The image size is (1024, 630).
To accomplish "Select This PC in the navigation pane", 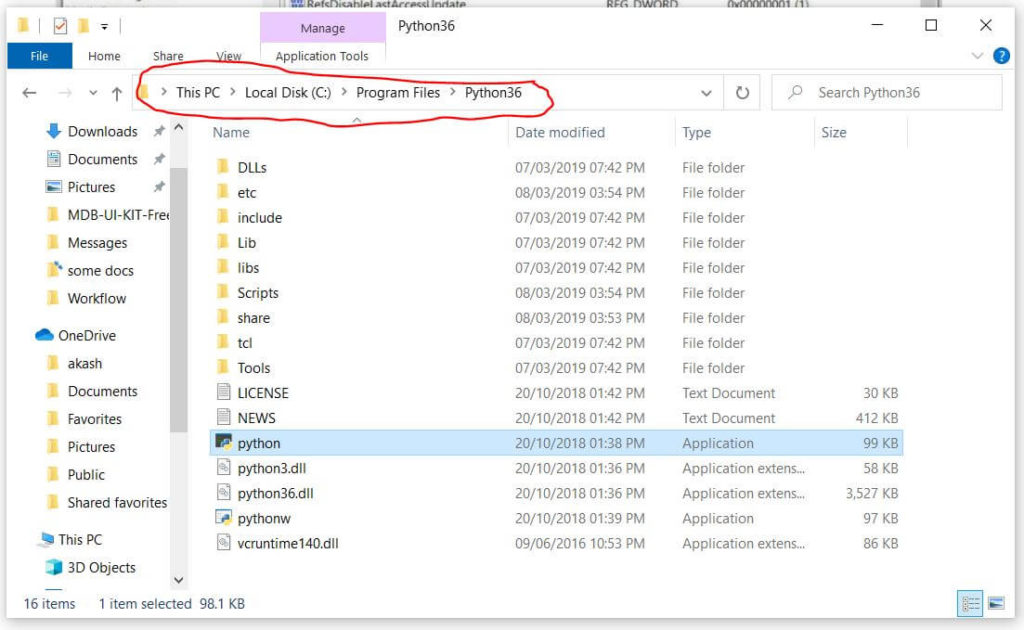I will [80, 539].
